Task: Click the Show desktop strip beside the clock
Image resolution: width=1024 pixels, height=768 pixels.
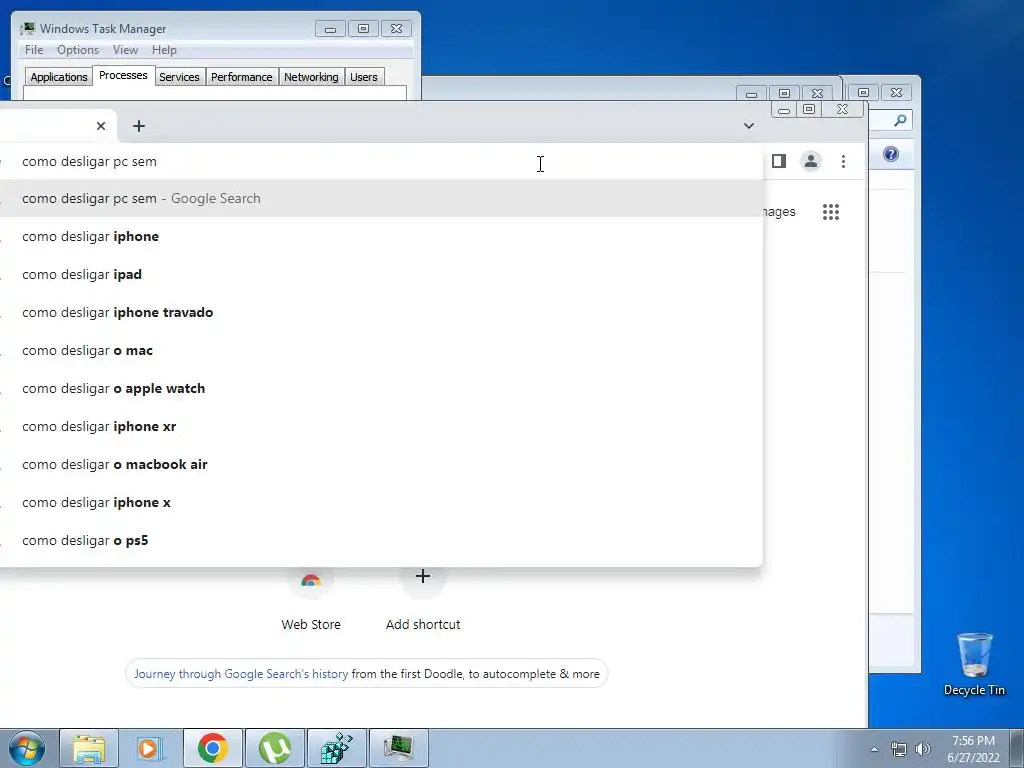Action: [x=1017, y=748]
